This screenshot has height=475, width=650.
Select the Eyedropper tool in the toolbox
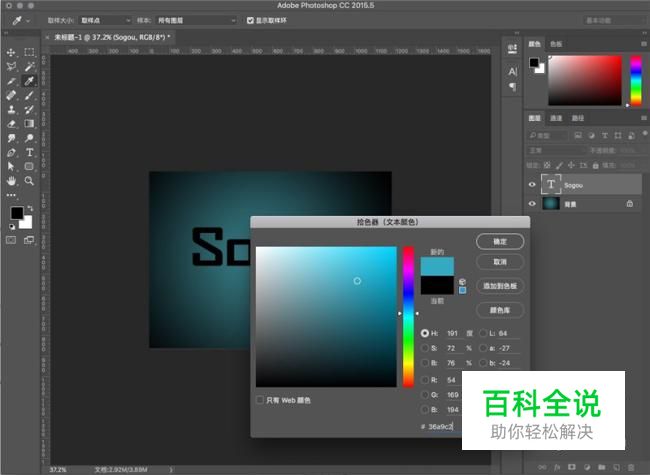click(x=29, y=81)
